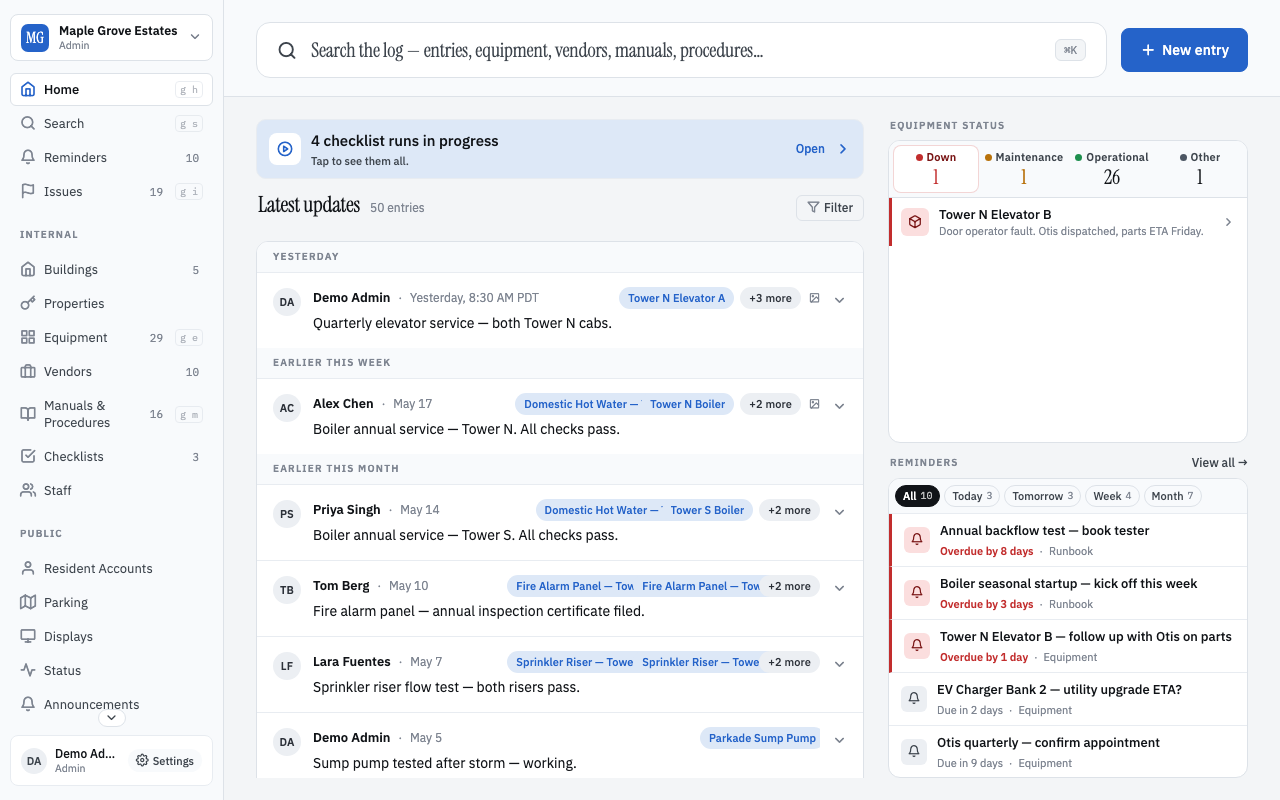Viewport: 1280px width, 800px height.
Task: Click the Issues flag icon
Action: click(x=28, y=191)
